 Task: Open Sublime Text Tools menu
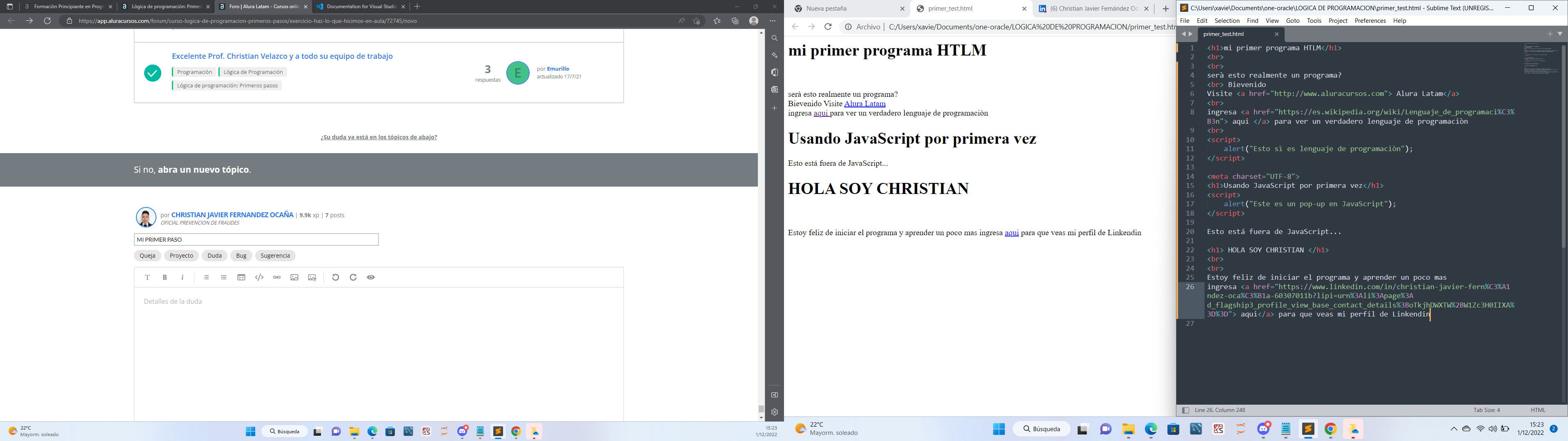point(1314,21)
